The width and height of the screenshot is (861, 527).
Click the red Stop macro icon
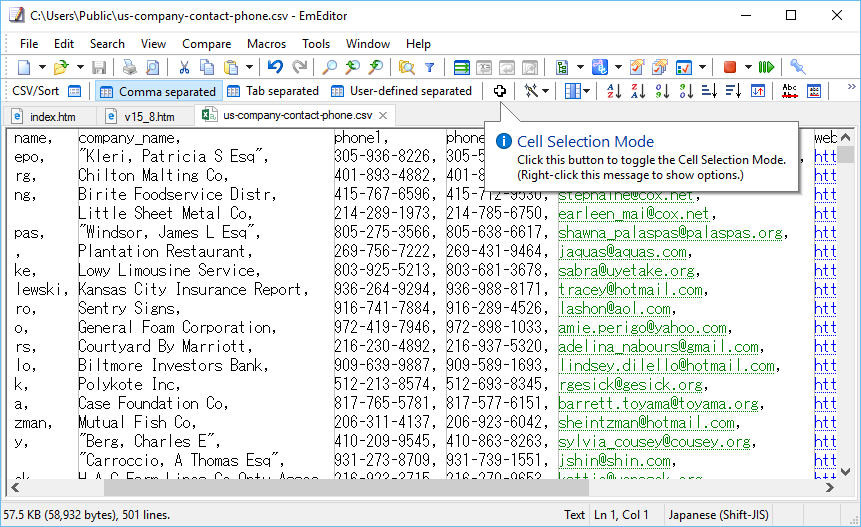[x=730, y=68]
